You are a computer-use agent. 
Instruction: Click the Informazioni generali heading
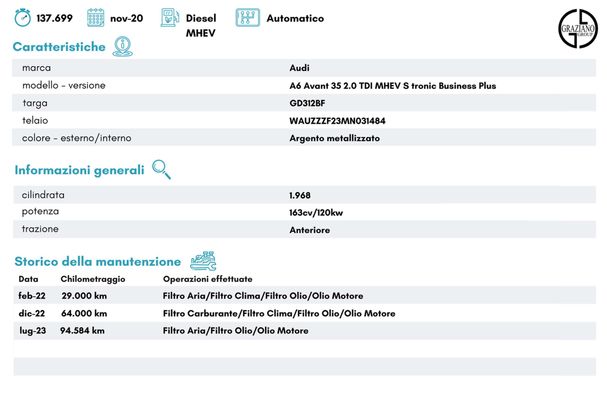[79, 170]
